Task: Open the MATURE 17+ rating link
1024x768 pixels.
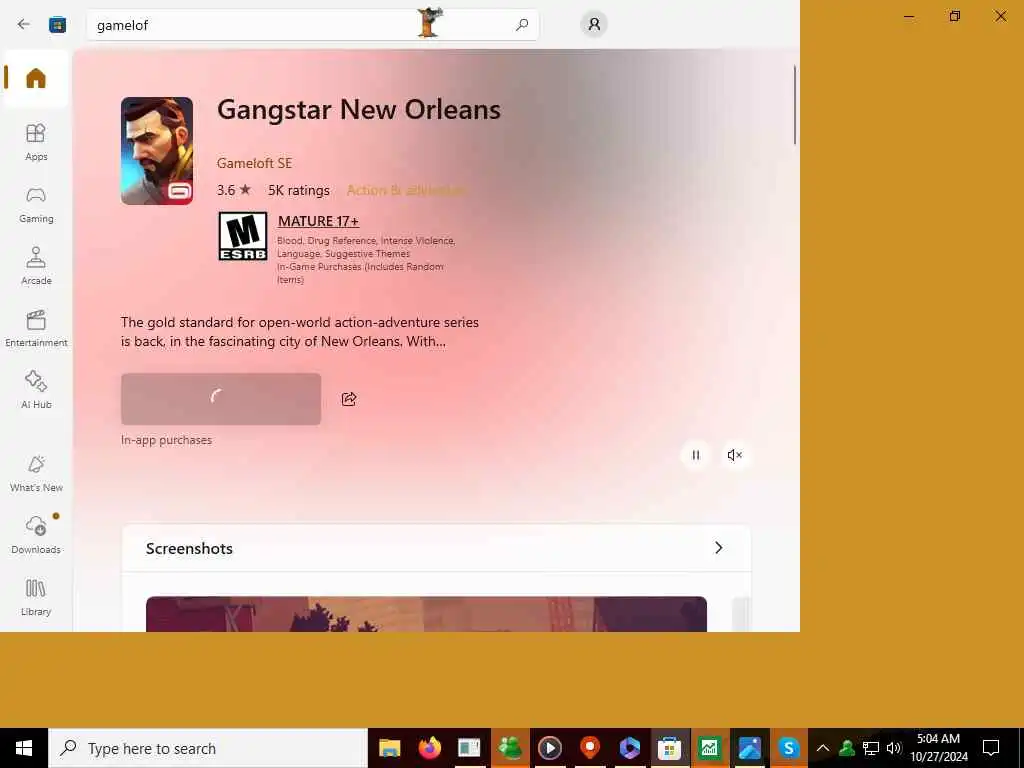Action: point(318,221)
